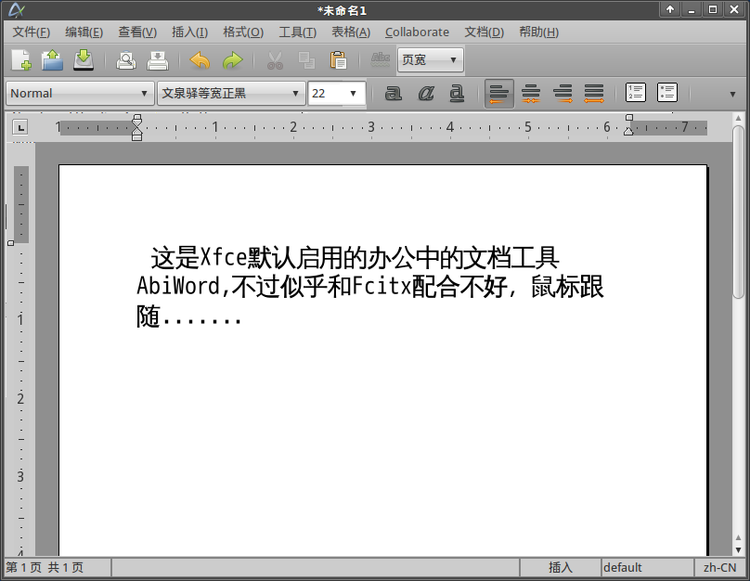Cut the selection with the scissors icon
750x581 pixels.
tap(275, 60)
